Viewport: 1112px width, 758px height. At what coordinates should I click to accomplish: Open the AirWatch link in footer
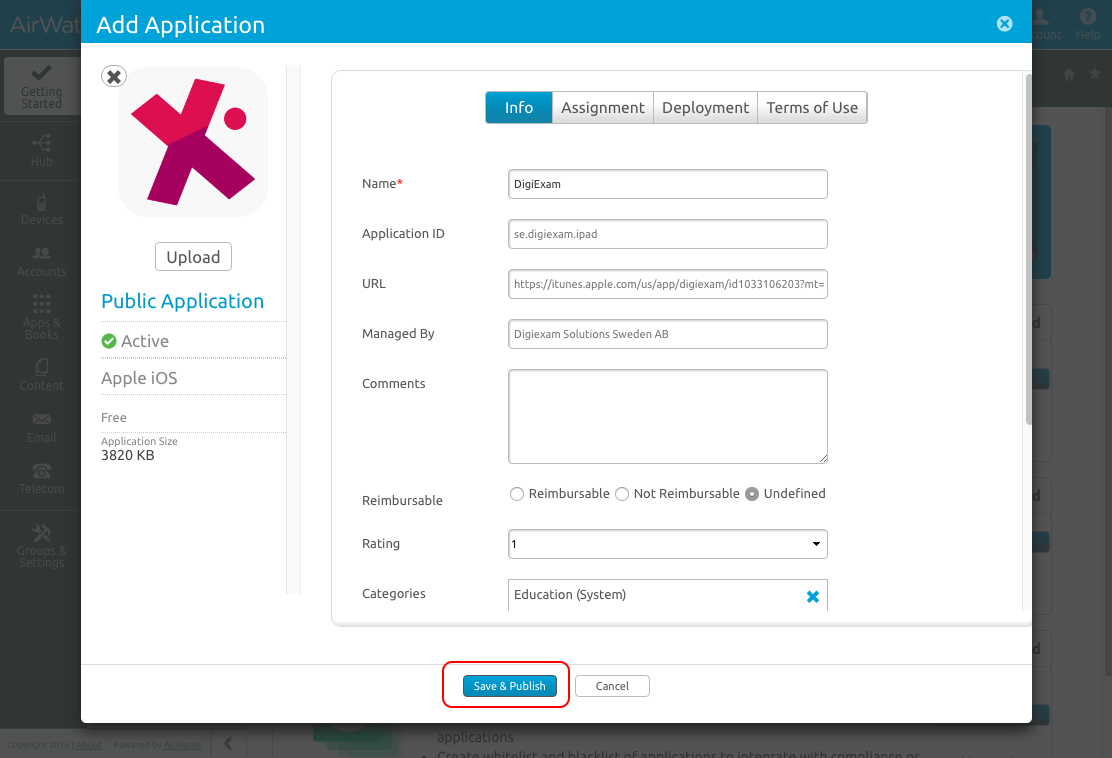pos(182,745)
